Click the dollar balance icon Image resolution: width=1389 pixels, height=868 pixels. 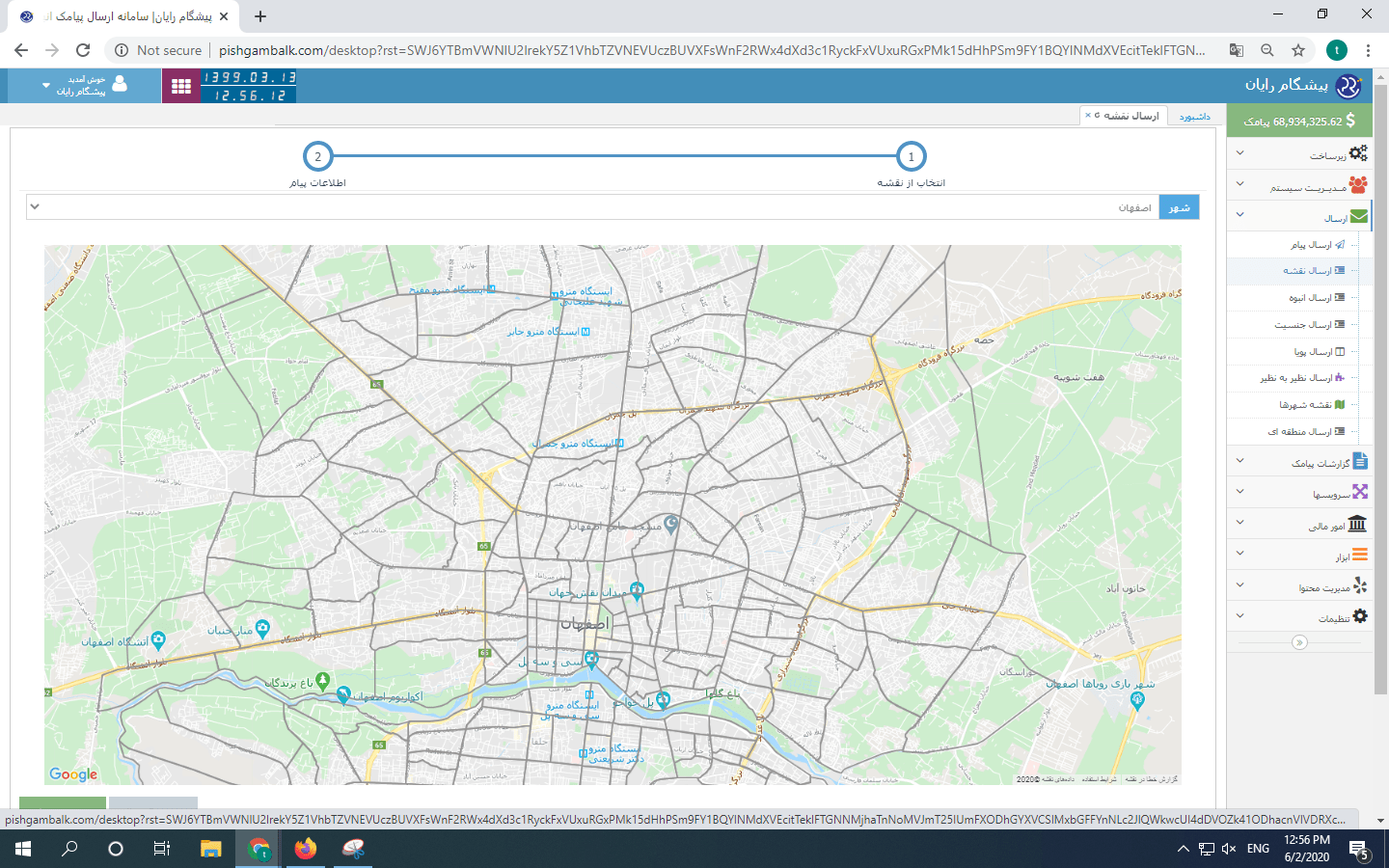pos(1350,121)
